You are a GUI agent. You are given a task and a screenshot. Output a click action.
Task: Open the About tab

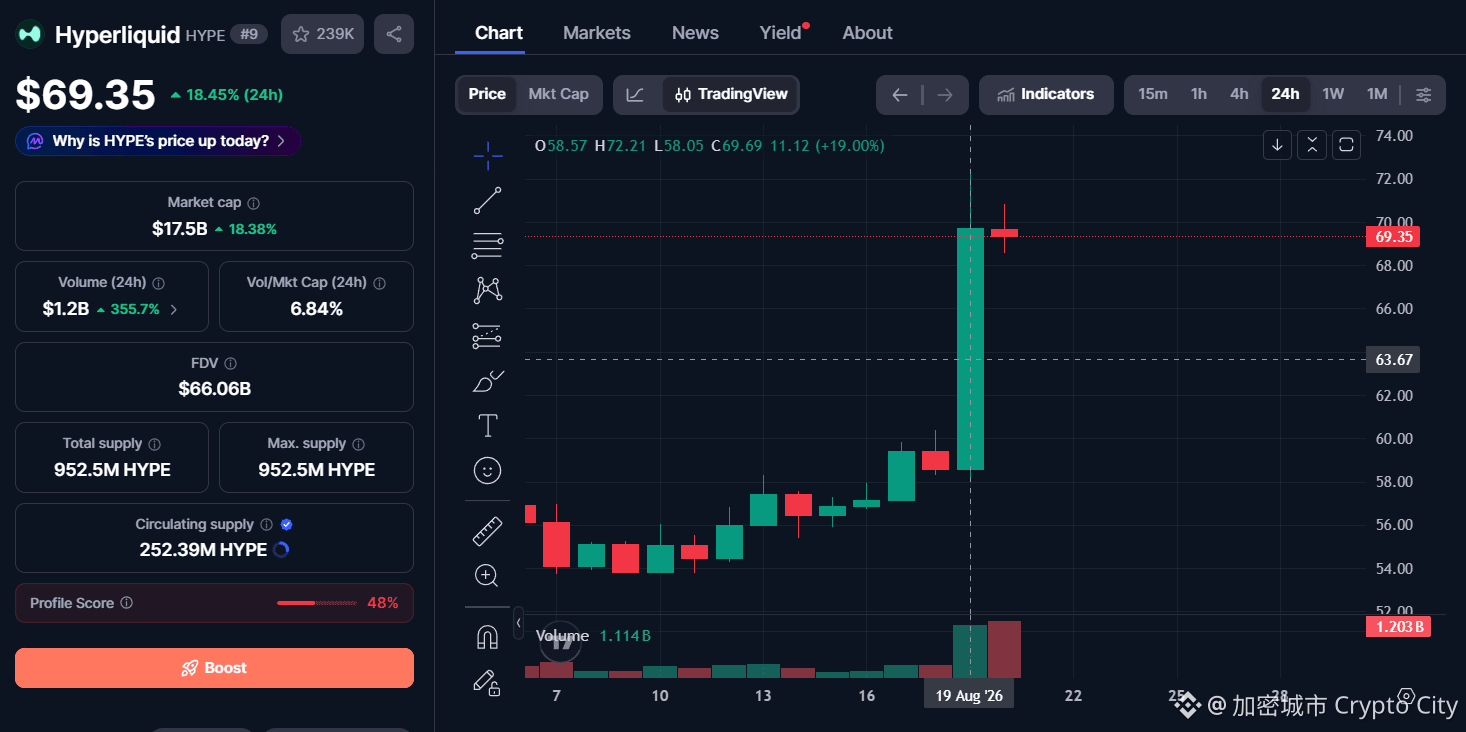tap(867, 33)
